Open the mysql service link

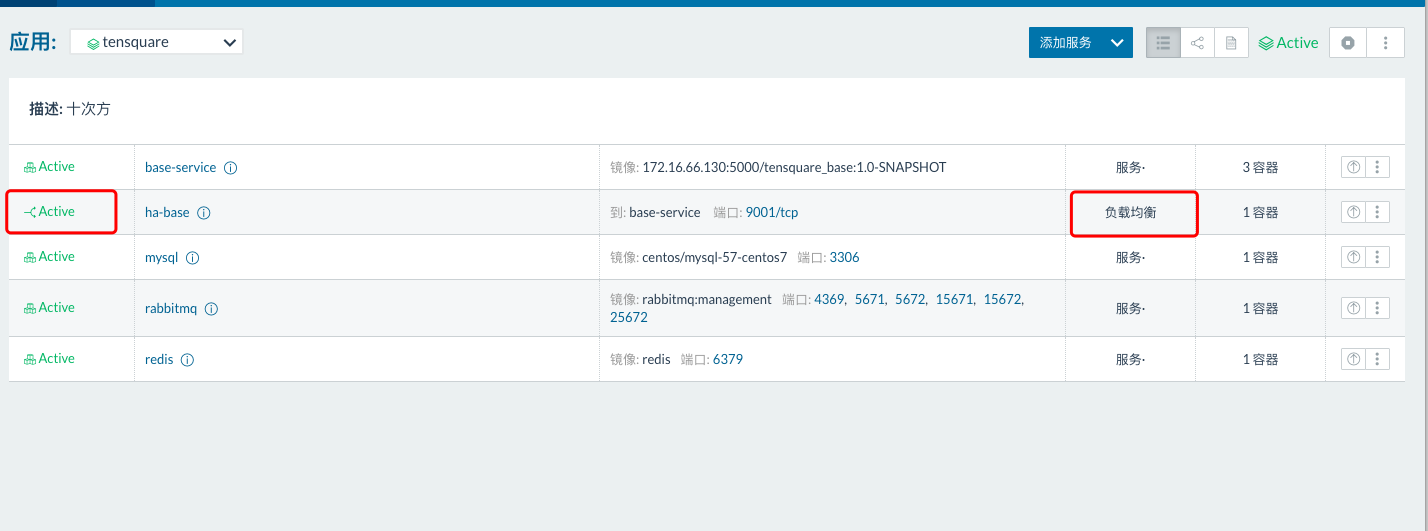(161, 257)
